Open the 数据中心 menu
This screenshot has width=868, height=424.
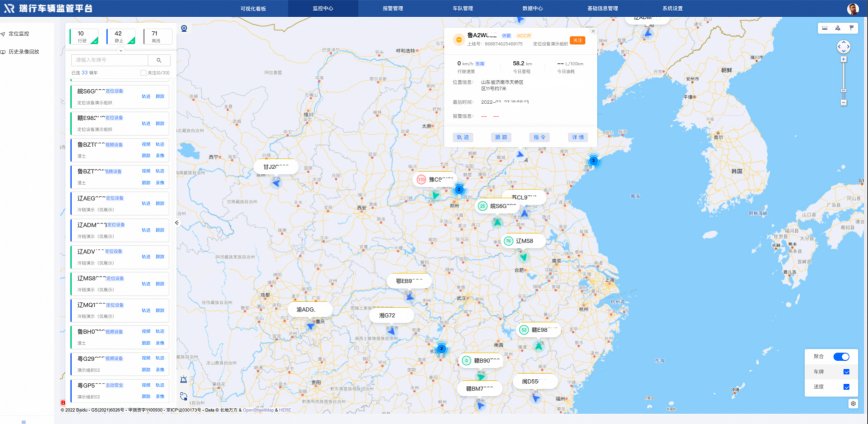click(x=533, y=9)
